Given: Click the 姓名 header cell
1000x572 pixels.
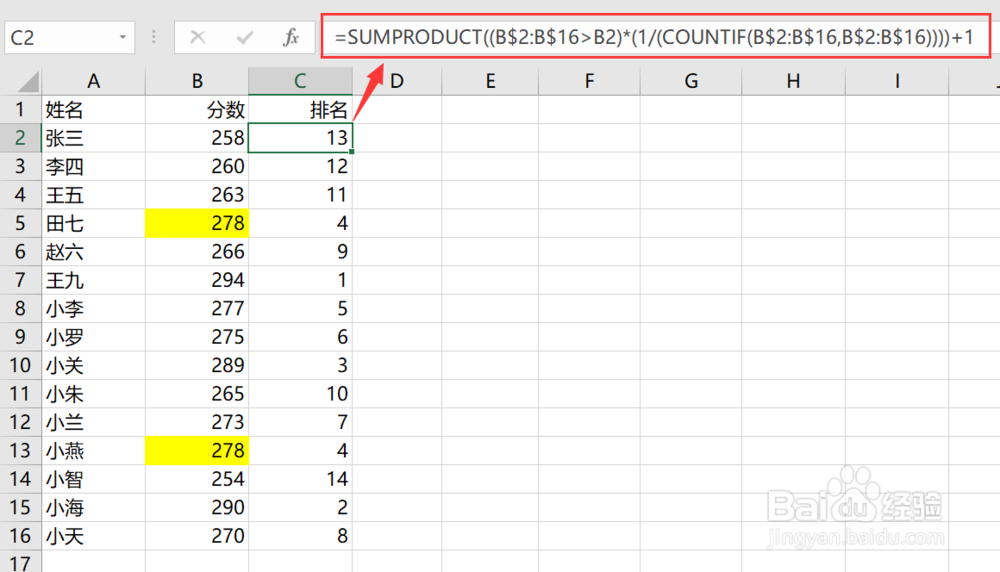Looking at the screenshot, I should point(93,110).
